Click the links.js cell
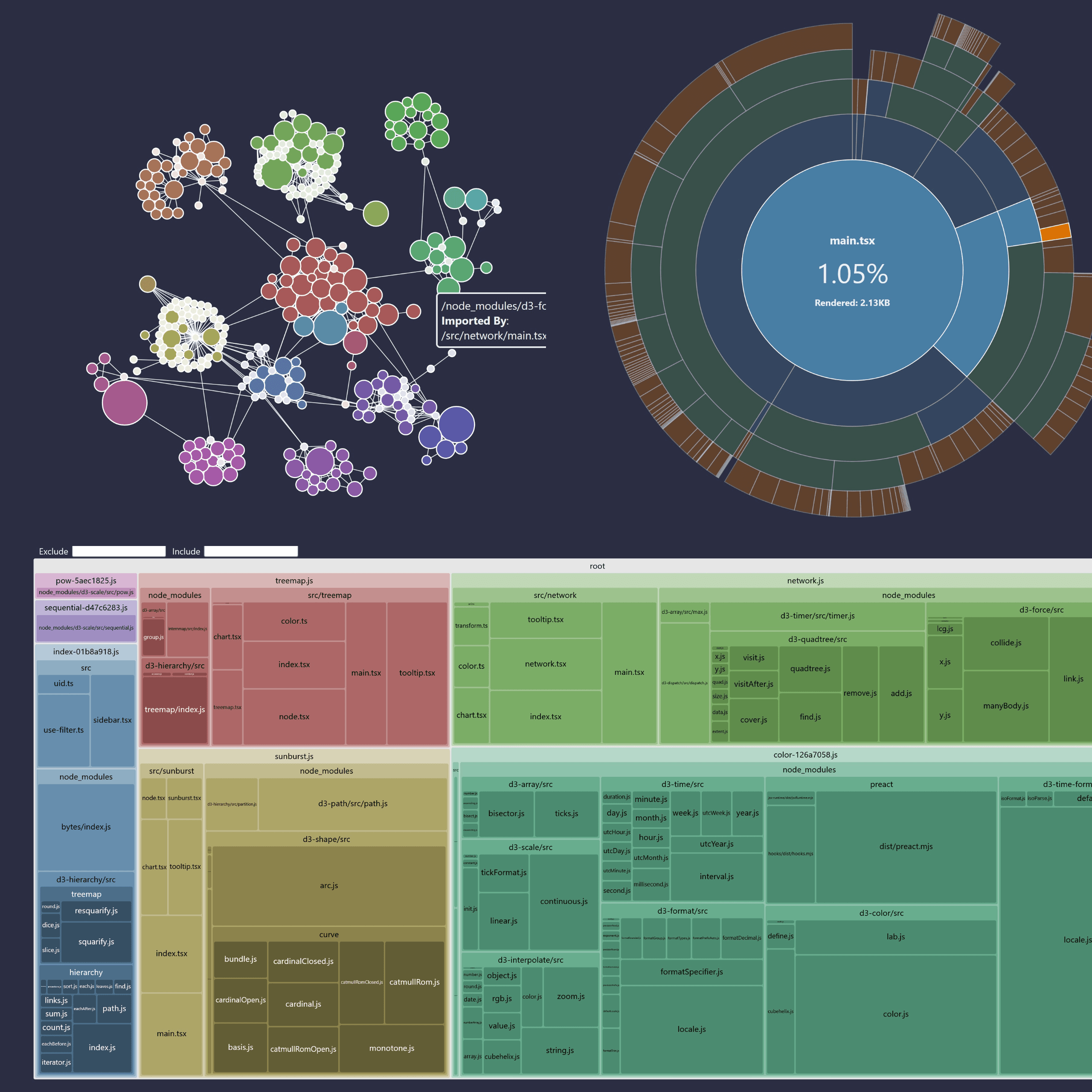Screen dimensions: 1092x1092 click(x=56, y=1000)
